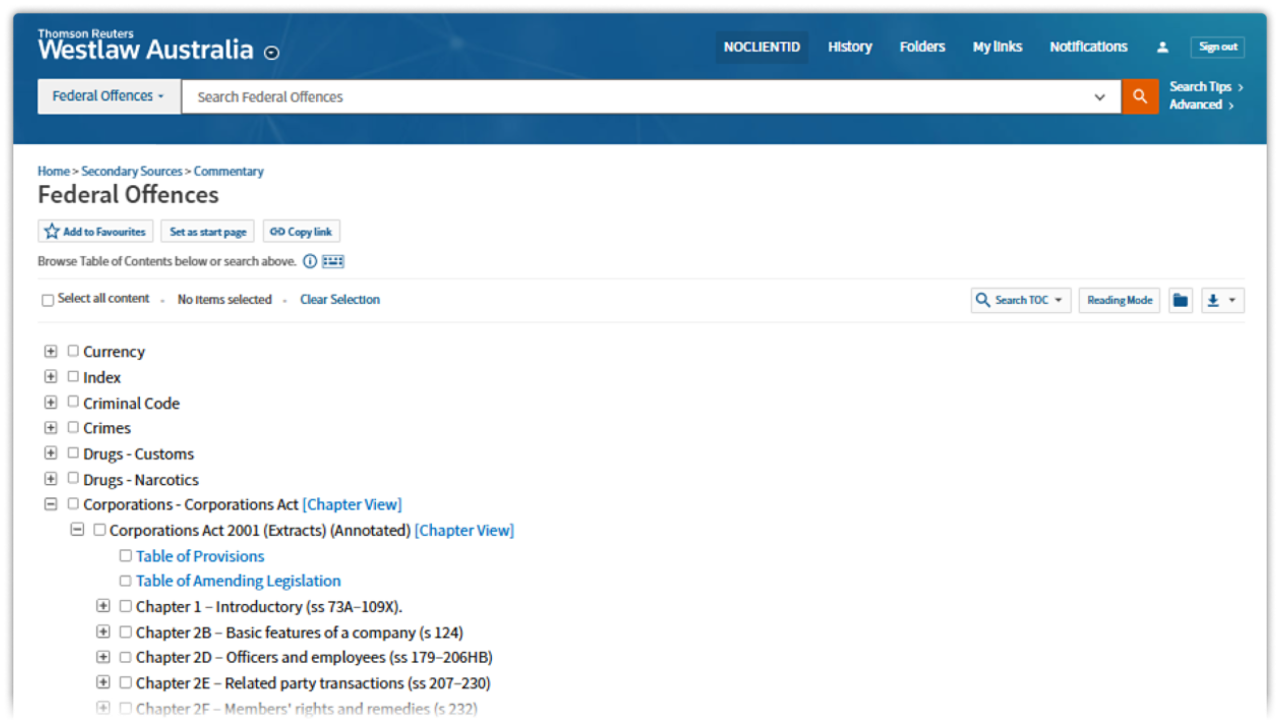Click the Add to Favourites star
This screenshot has width=1280, height=720.
pyautogui.click(x=52, y=231)
